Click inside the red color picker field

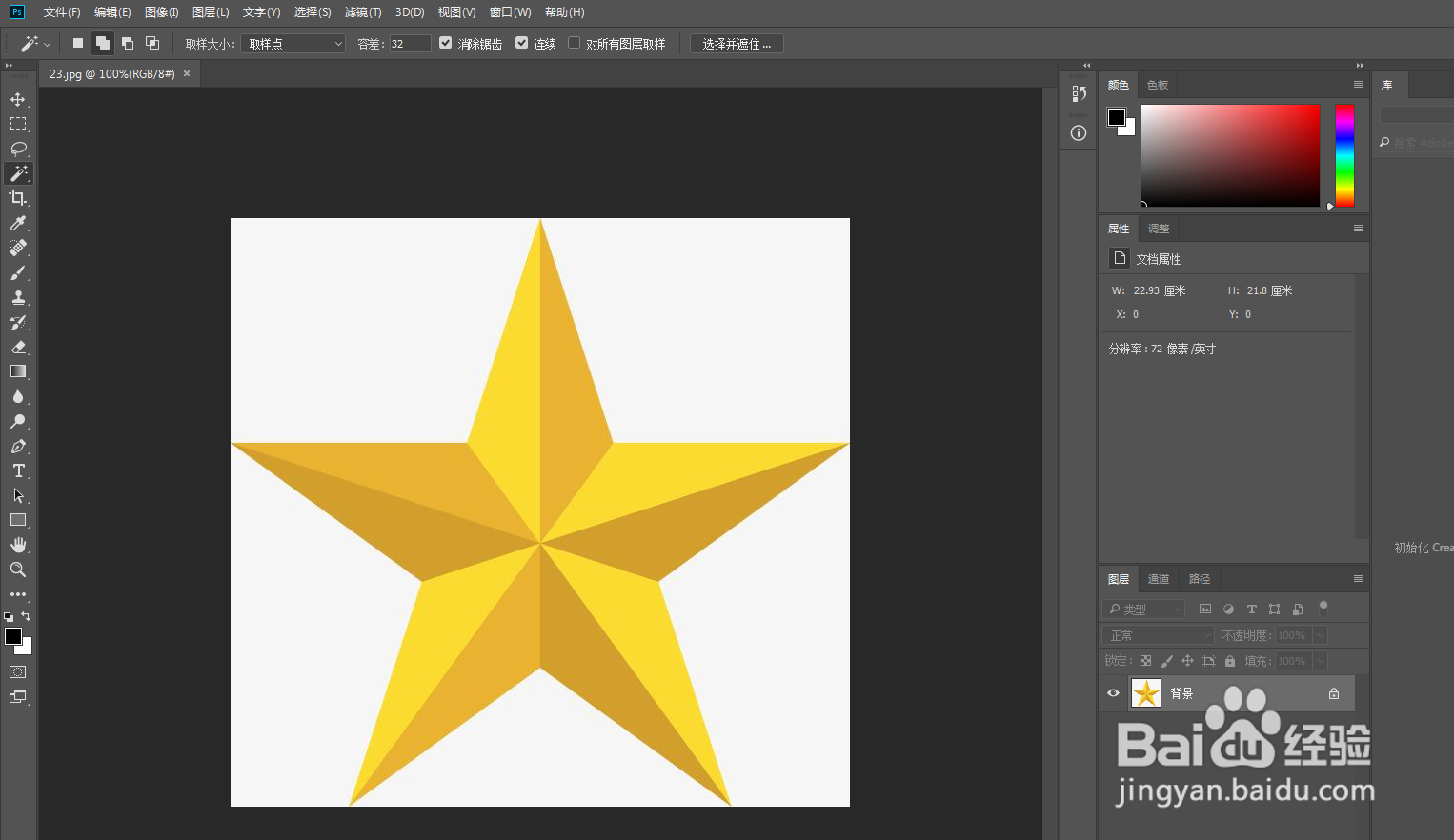(x=1230, y=155)
